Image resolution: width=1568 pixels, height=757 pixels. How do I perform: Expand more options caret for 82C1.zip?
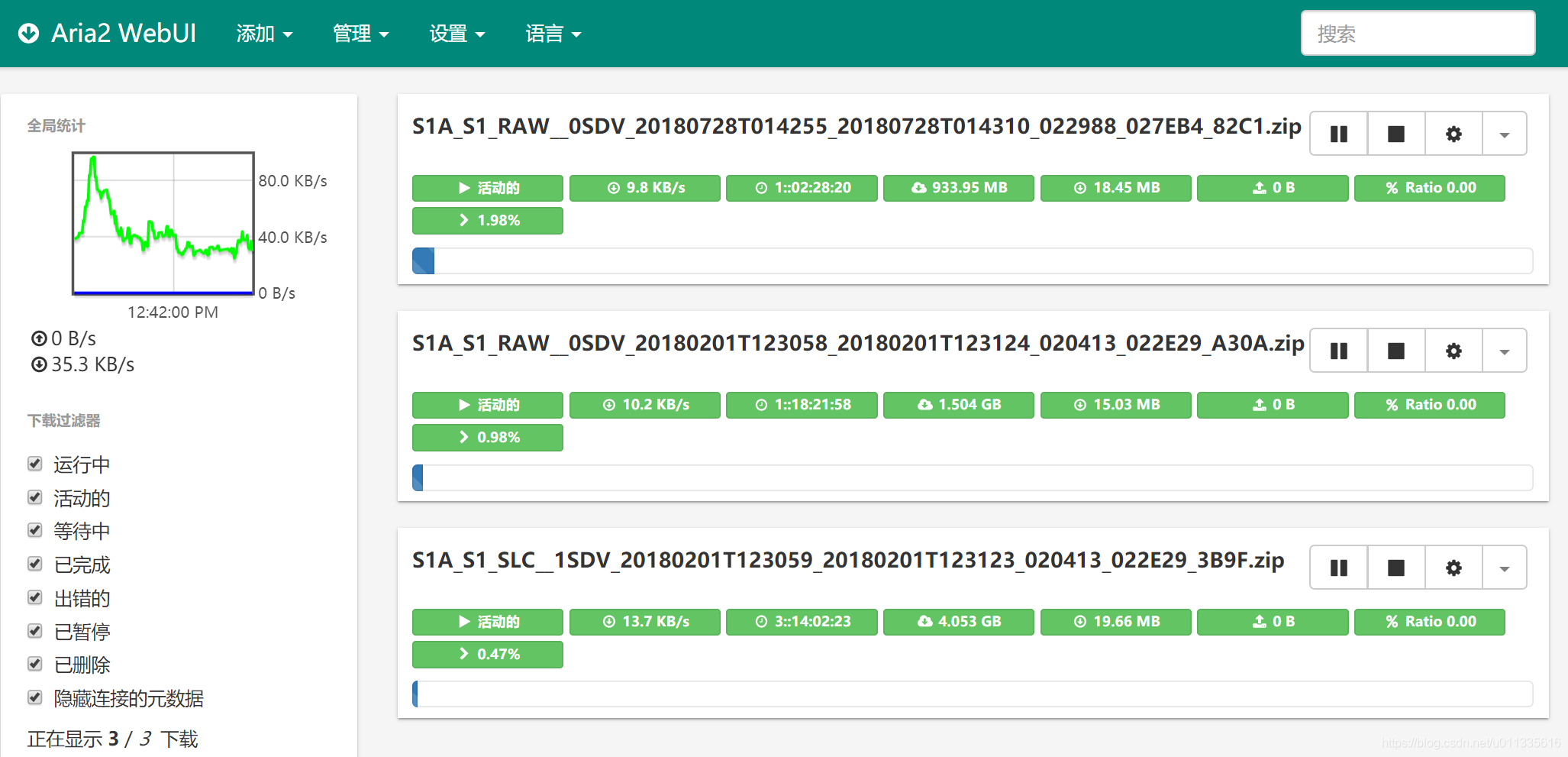tap(1504, 134)
